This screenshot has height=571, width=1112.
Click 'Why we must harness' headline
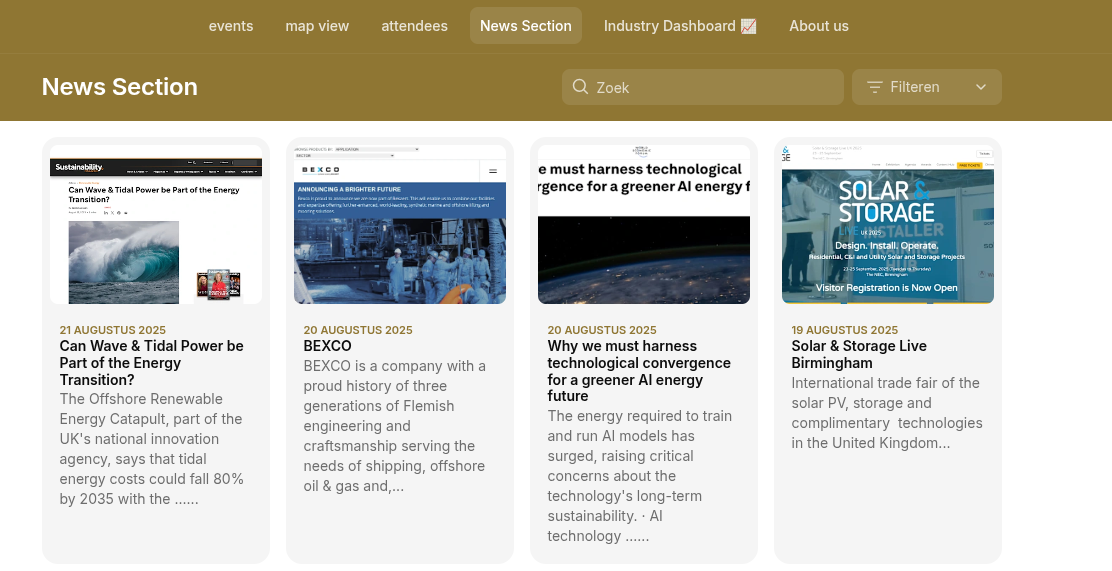[639, 371]
